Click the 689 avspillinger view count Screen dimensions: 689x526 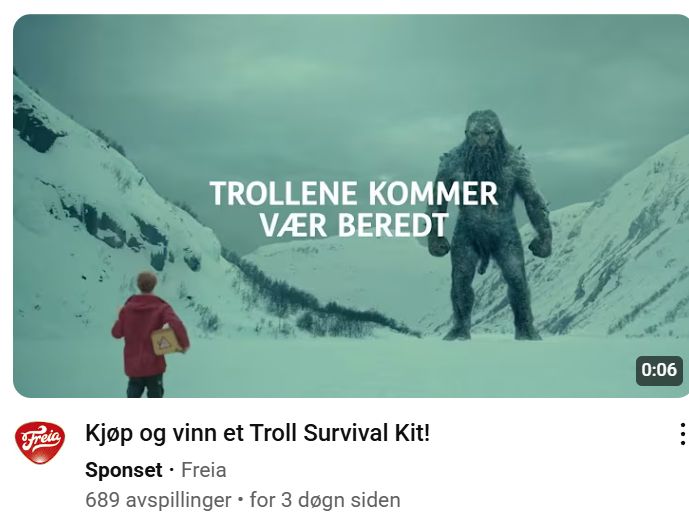point(158,500)
